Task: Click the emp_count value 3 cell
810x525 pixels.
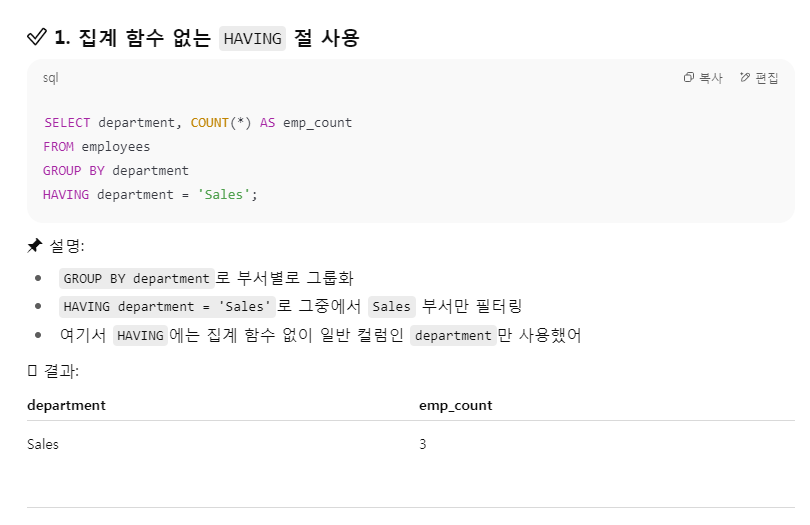Action: [x=423, y=444]
